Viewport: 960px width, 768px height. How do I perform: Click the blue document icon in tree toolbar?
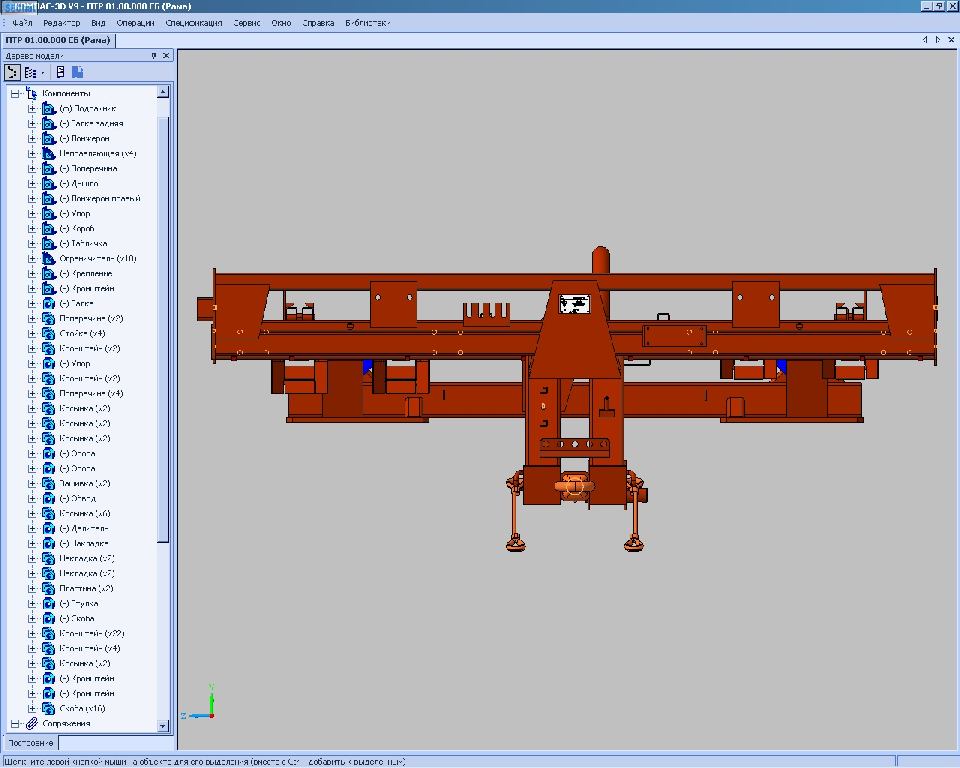(x=77, y=72)
